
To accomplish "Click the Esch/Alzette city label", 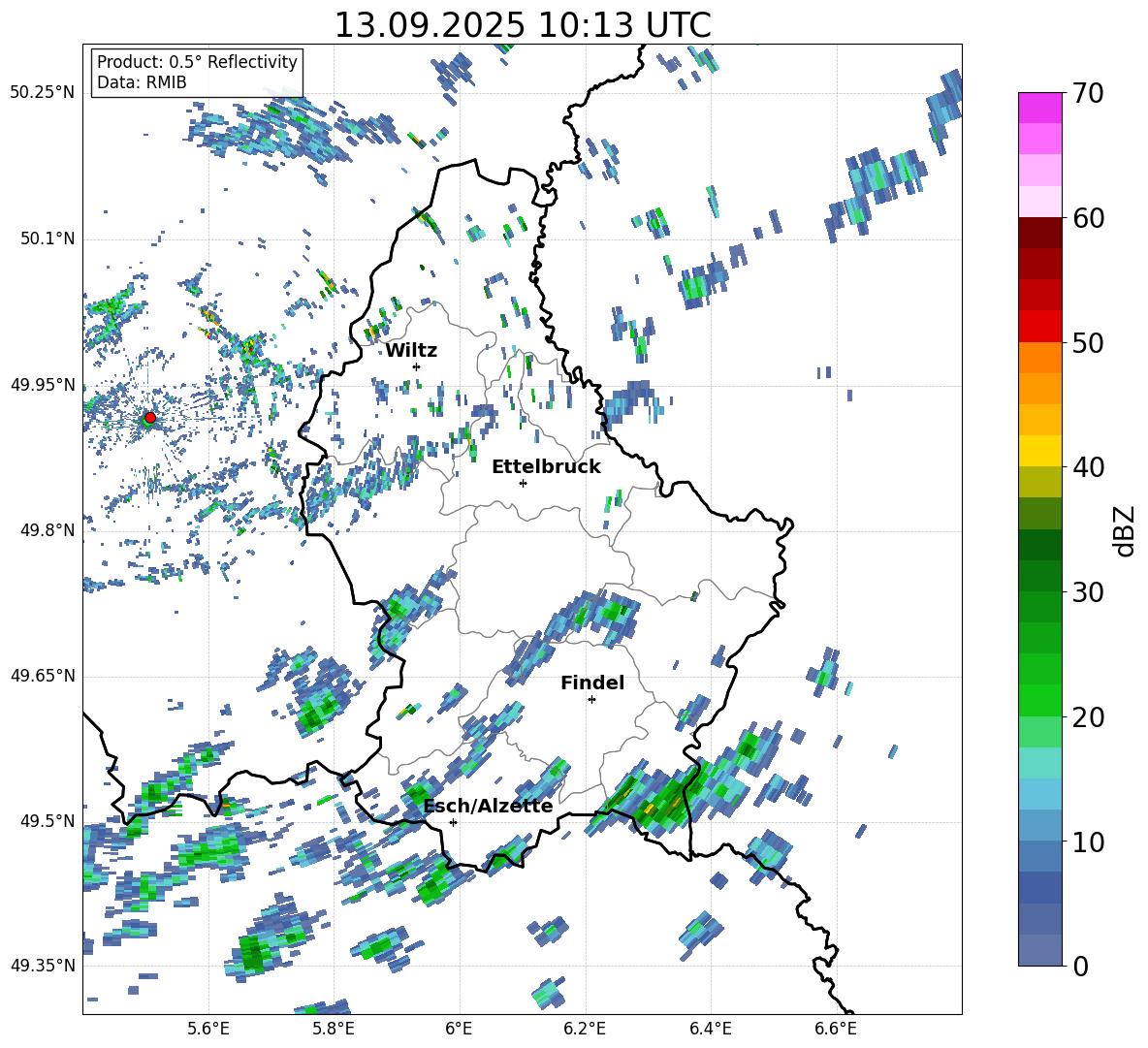I will pyautogui.click(x=489, y=807).
